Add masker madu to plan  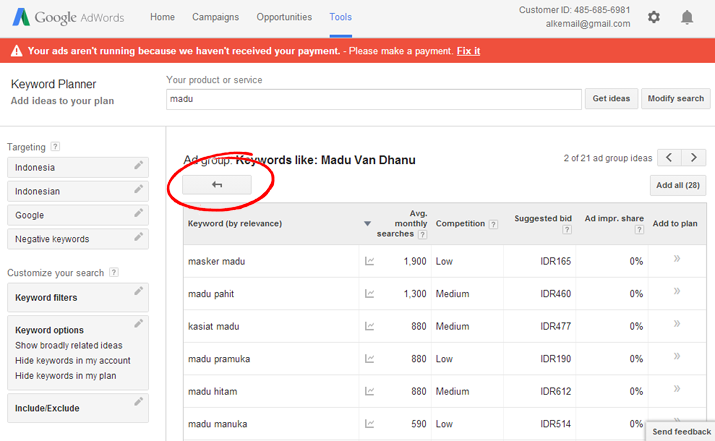(677, 259)
